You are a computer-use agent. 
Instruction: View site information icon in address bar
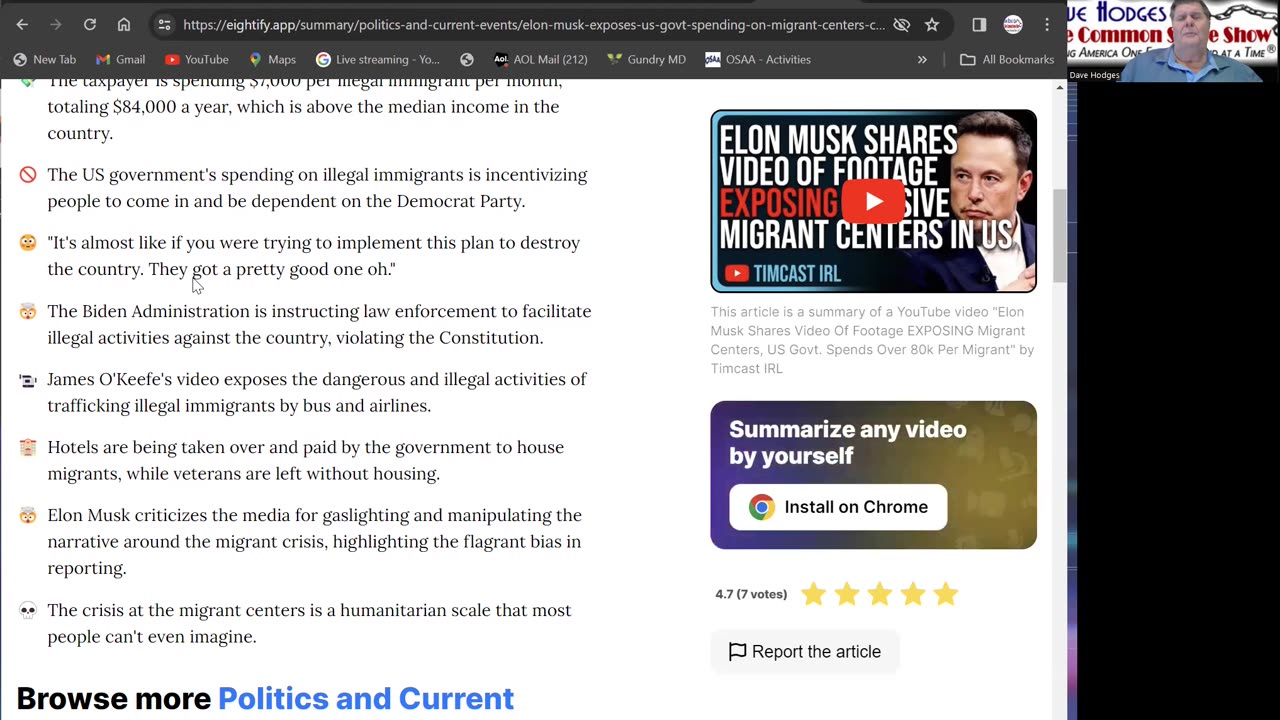(164, 24)
